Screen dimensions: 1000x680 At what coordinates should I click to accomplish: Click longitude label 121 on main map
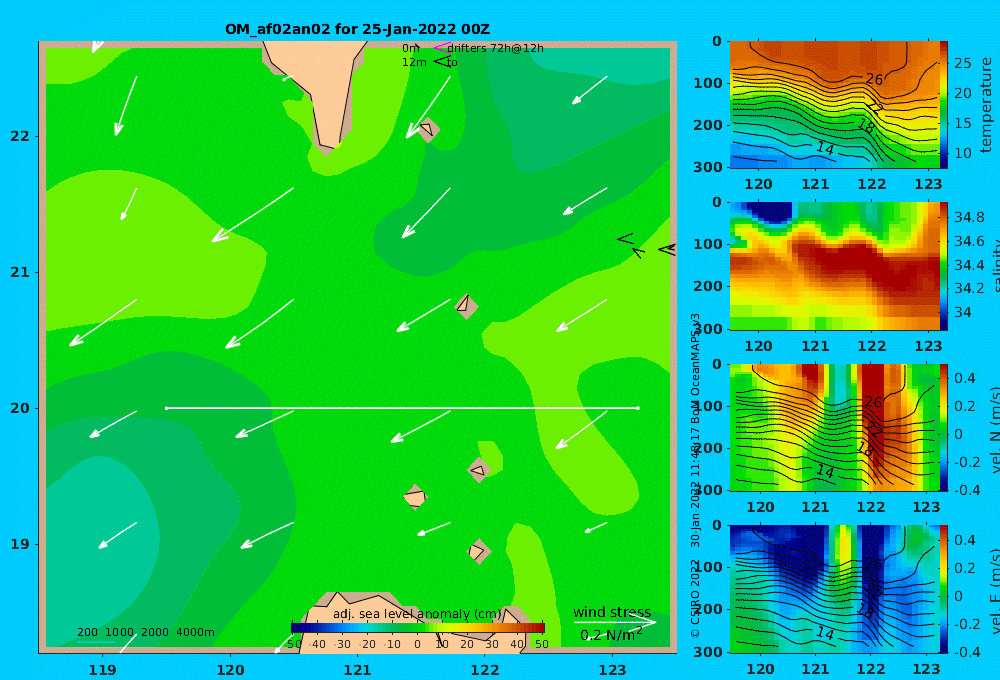click(x=357, y=670)
